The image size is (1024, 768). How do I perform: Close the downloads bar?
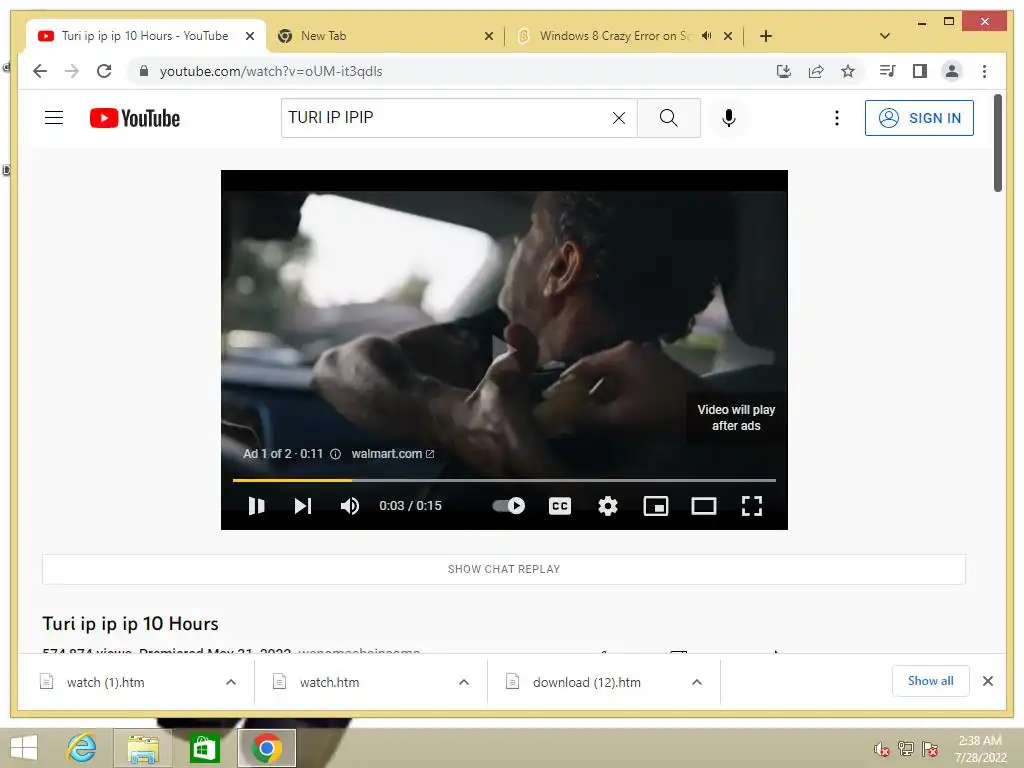pos(987,681)
